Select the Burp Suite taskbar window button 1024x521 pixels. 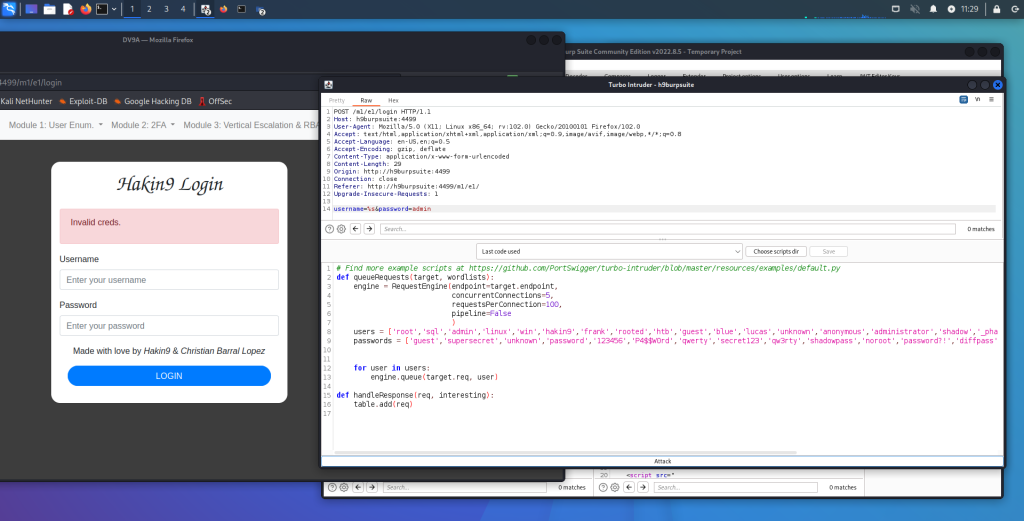click(x=206, y=9)
